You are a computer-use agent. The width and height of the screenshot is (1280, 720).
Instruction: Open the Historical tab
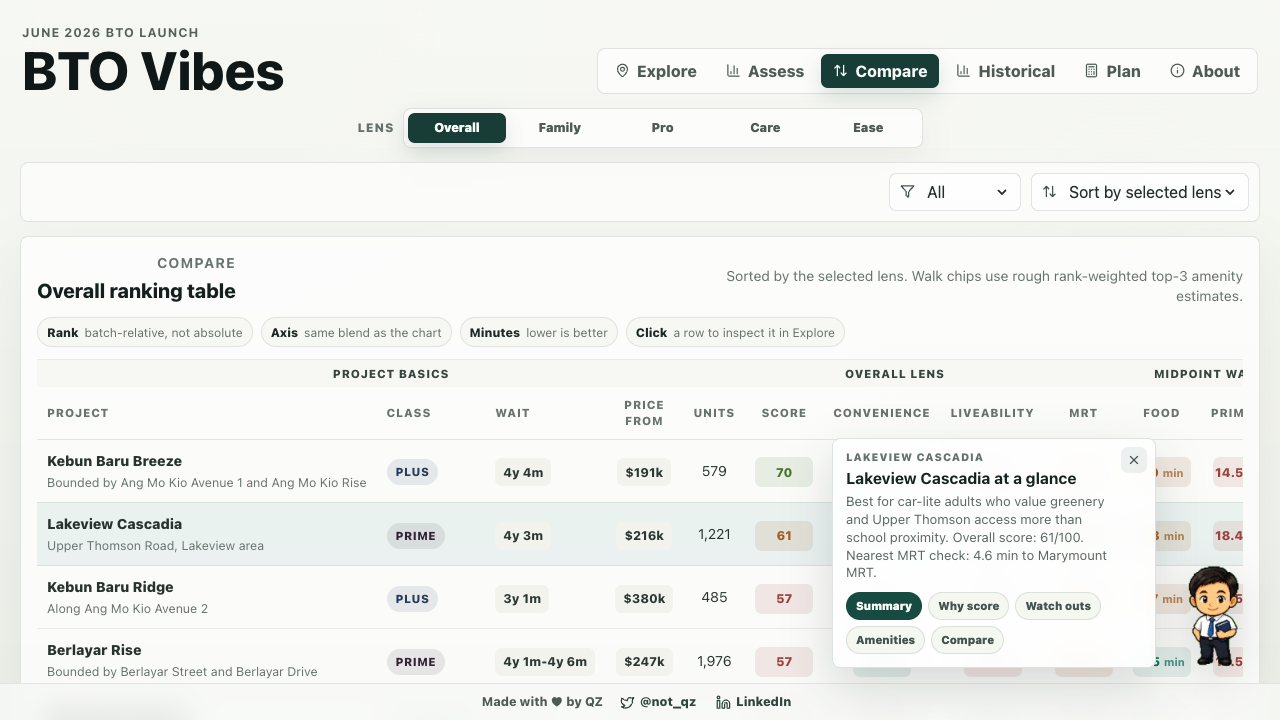coord(1005,71)
